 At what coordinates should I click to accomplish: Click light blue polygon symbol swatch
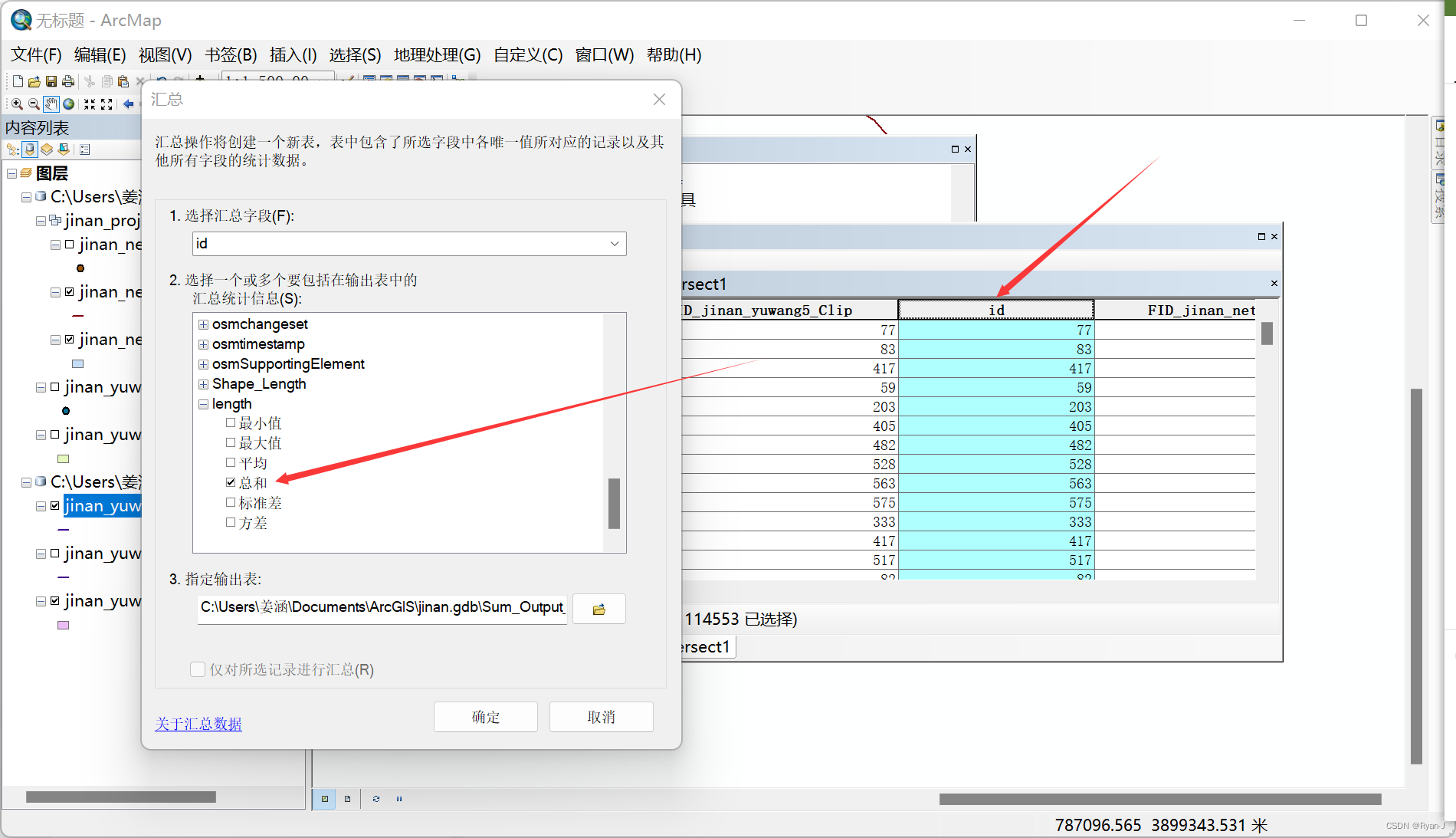coord(78,364)
